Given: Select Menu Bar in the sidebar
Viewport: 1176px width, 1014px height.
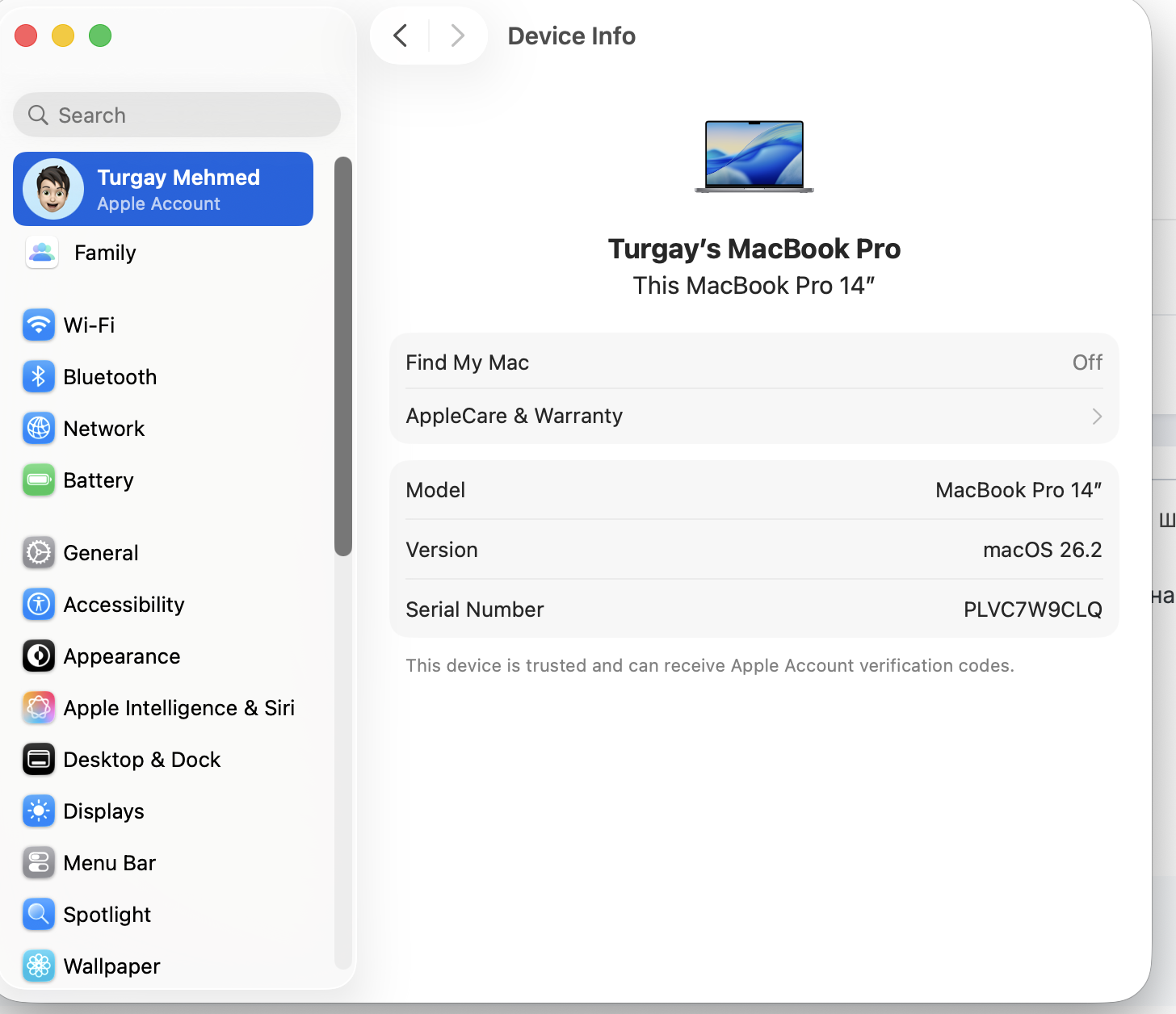Looking at the screenshot, I should [x=109, y=863].
